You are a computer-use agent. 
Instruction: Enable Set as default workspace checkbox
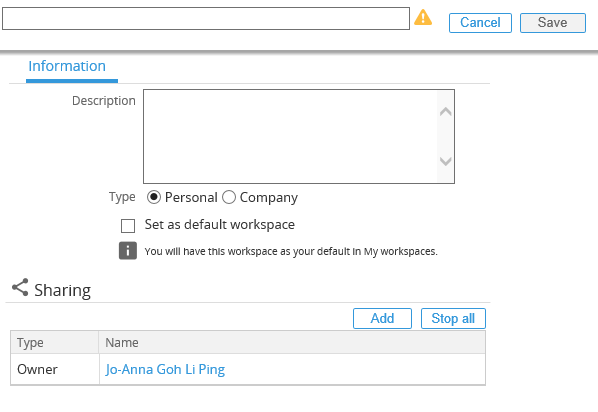coord(128,225)
